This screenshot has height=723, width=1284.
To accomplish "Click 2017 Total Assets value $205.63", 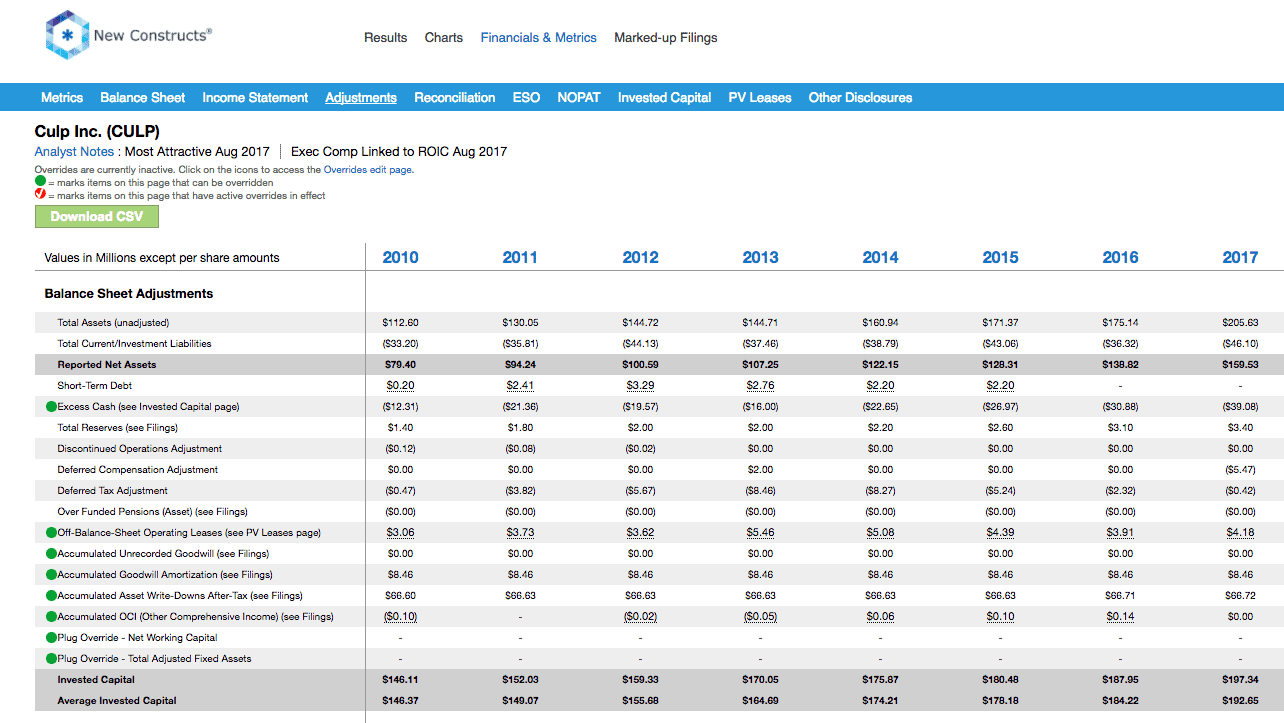I will click(x=1240, y=323).
